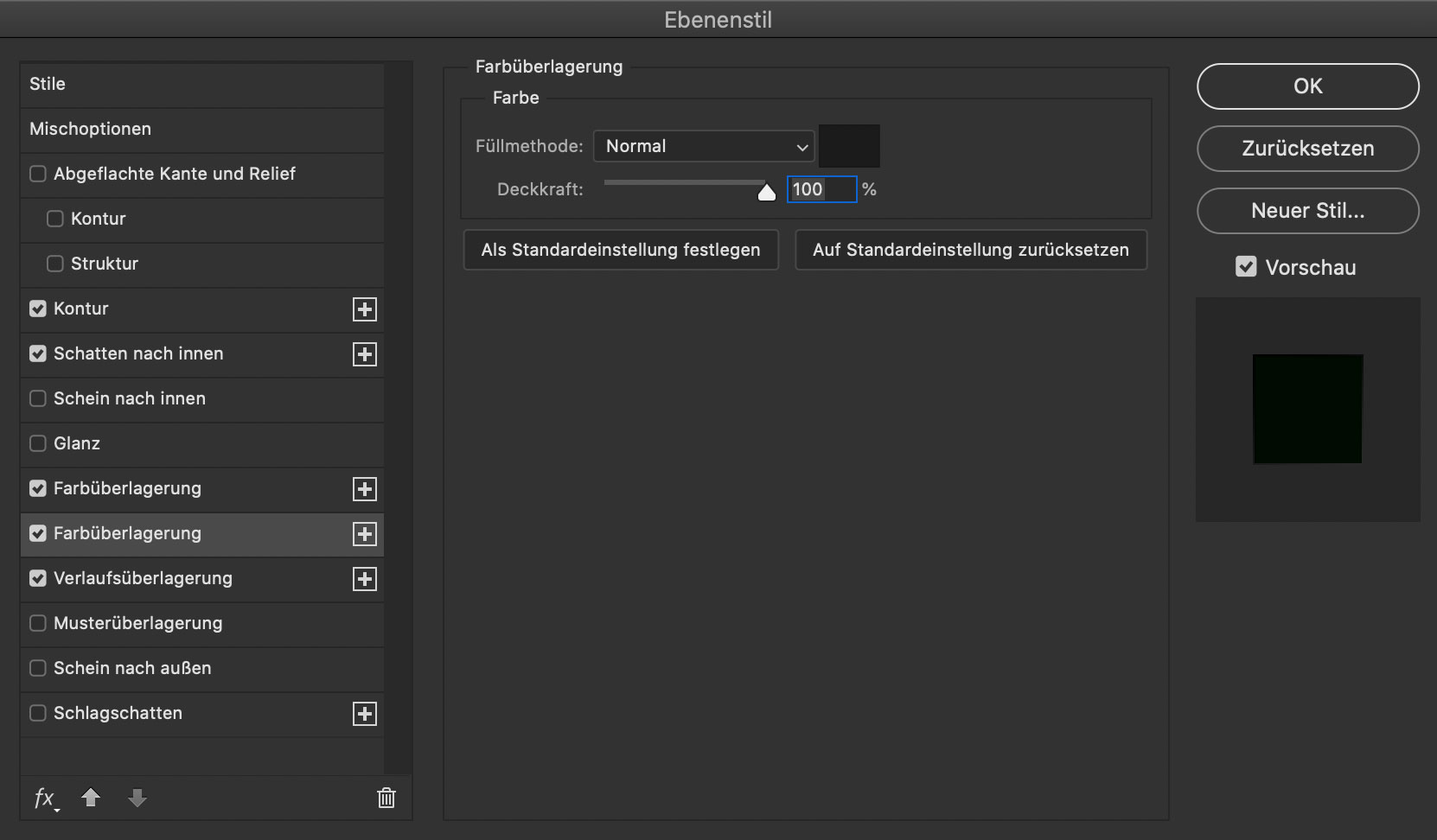Click the Deckkraft percentage input field

tap(821, 189)
